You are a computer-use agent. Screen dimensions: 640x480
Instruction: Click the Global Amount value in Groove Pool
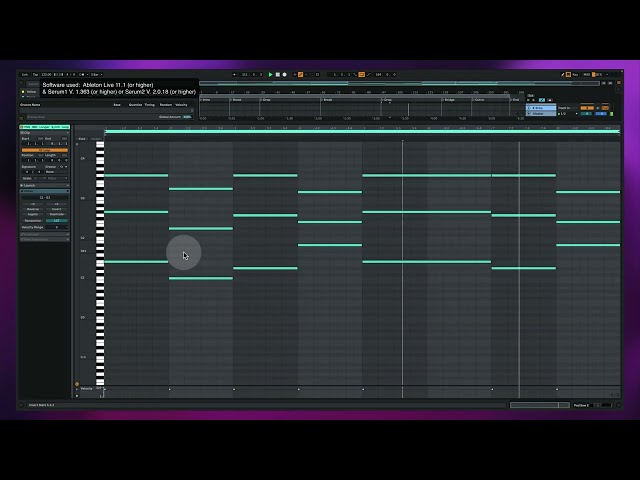[x=187, y=117]
